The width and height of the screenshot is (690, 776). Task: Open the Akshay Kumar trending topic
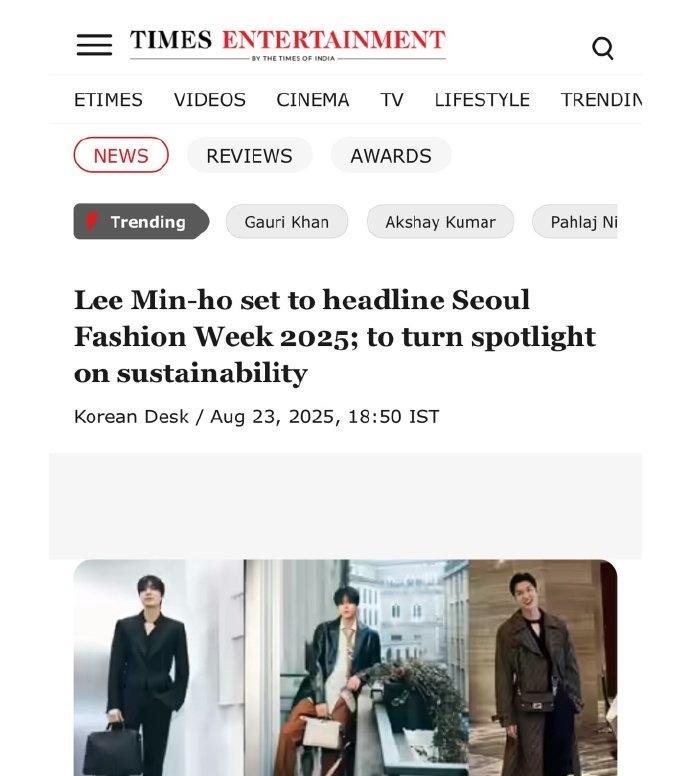(440, 221)
